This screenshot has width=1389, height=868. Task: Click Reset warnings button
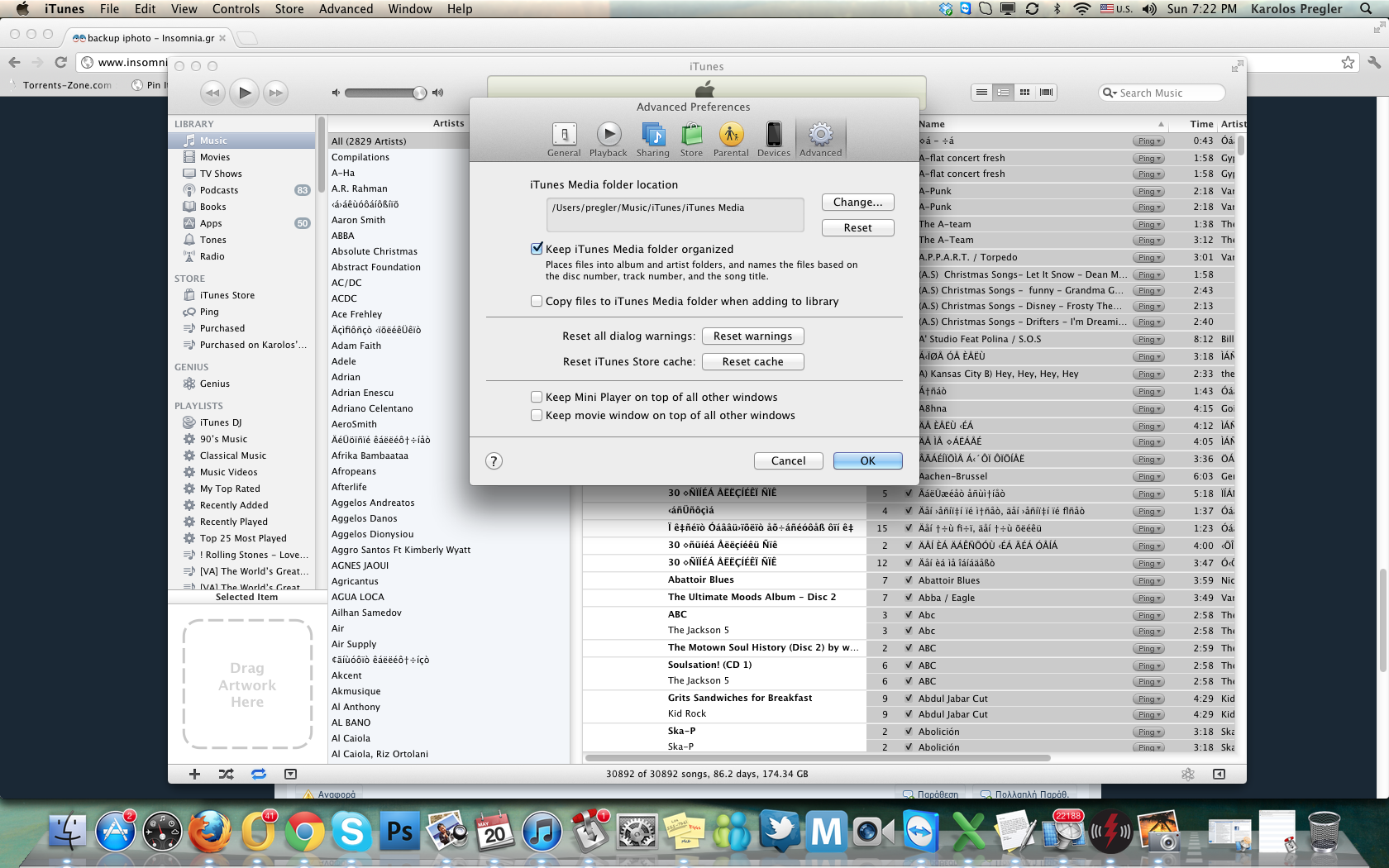click(x=752, y=336)
